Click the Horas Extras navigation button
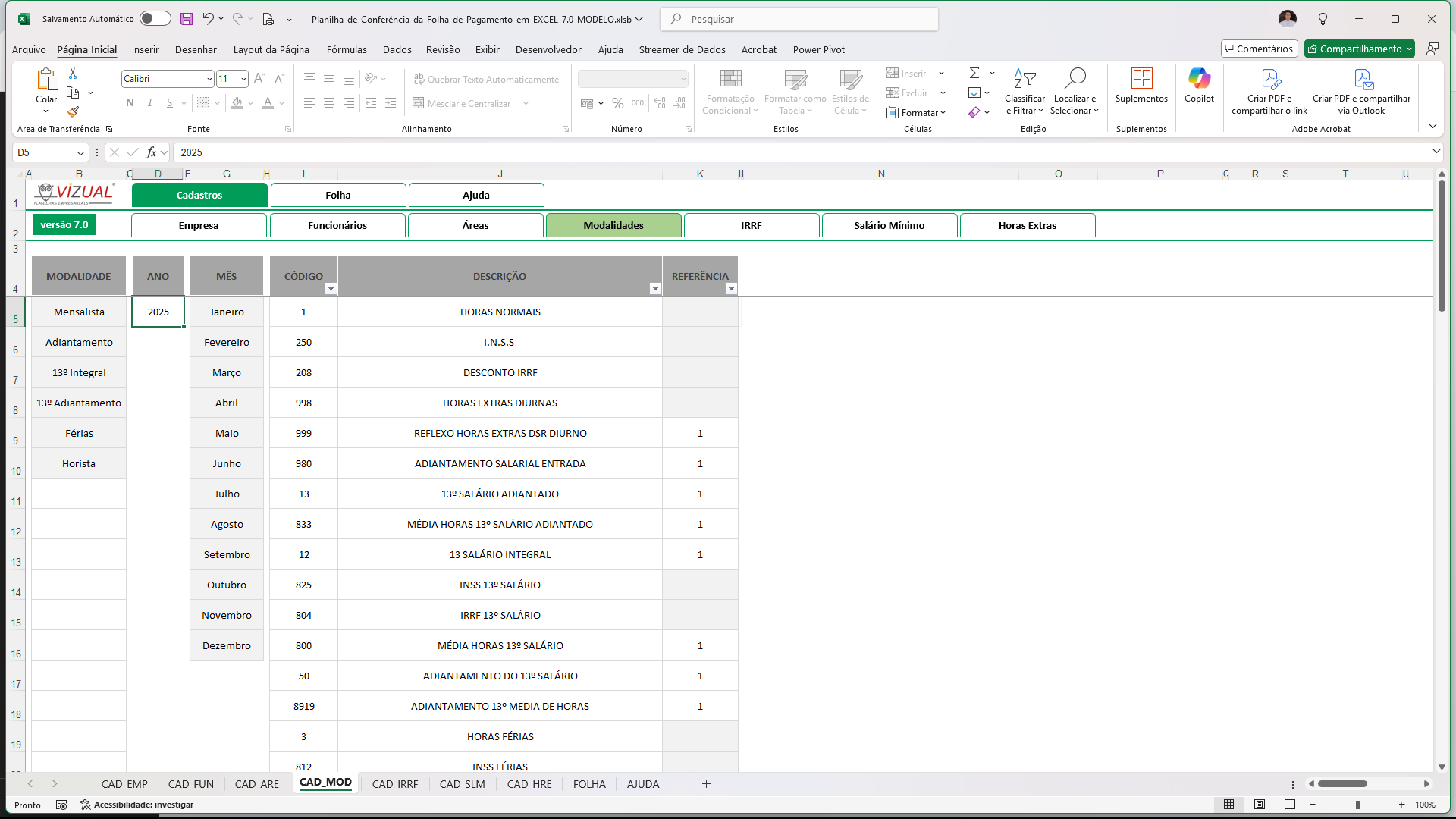 coord(1027,225)
